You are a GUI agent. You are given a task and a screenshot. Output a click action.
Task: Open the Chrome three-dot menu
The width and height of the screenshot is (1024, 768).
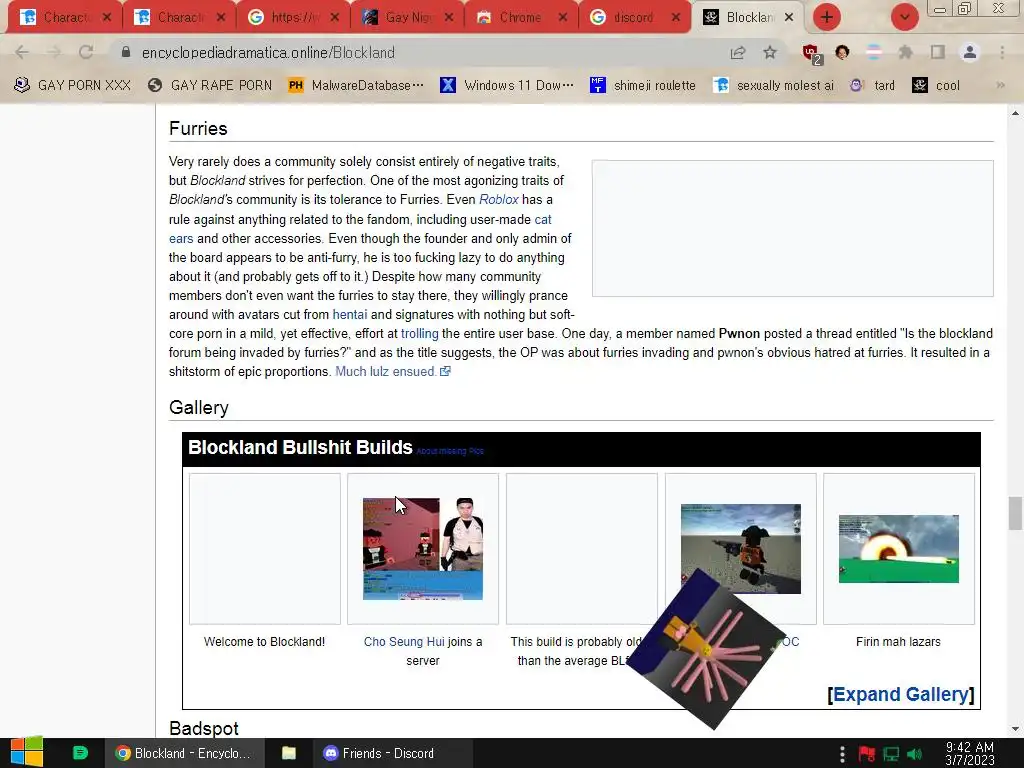coord(1002,52)
